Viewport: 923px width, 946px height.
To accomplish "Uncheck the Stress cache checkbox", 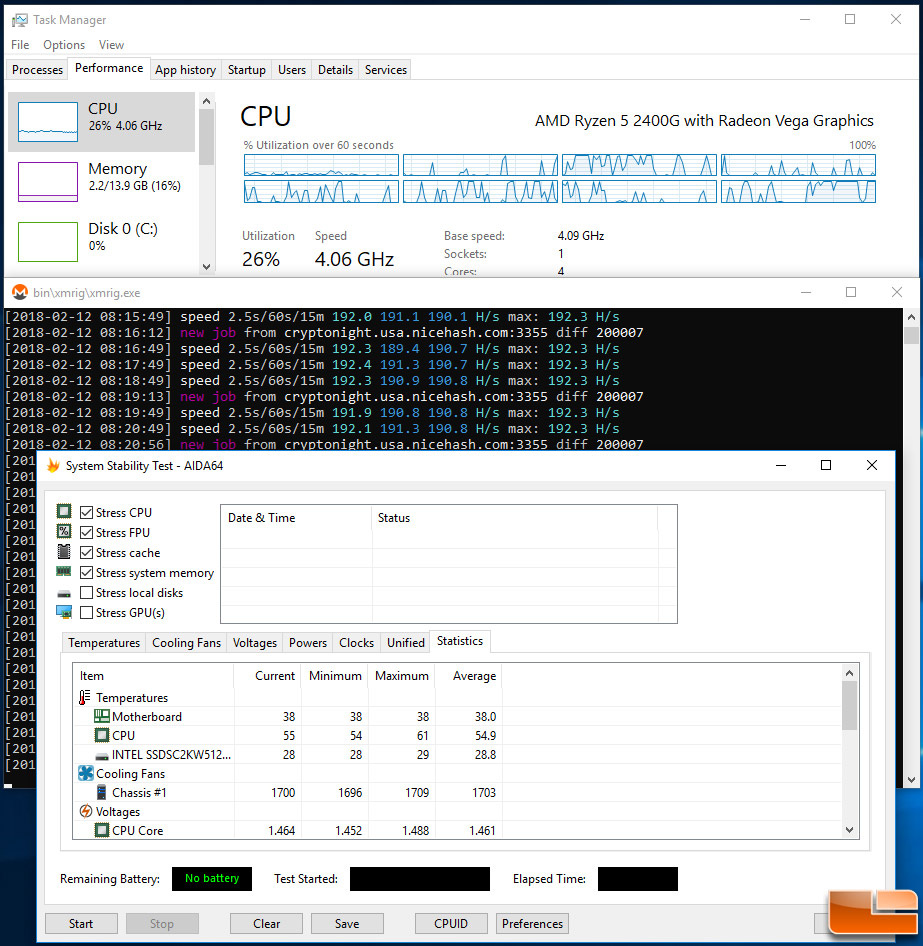I will [x=86, y=552].
